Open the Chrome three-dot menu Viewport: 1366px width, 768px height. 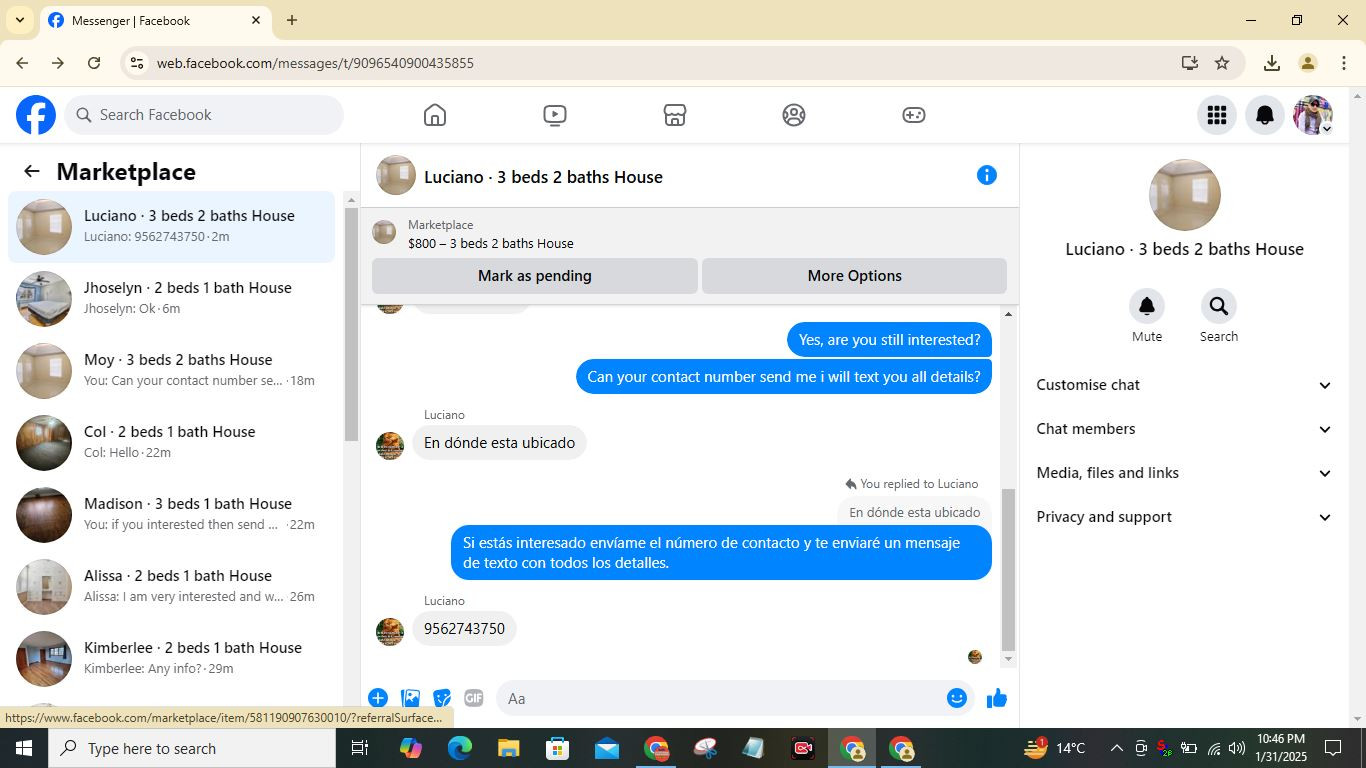[1344, 63]
